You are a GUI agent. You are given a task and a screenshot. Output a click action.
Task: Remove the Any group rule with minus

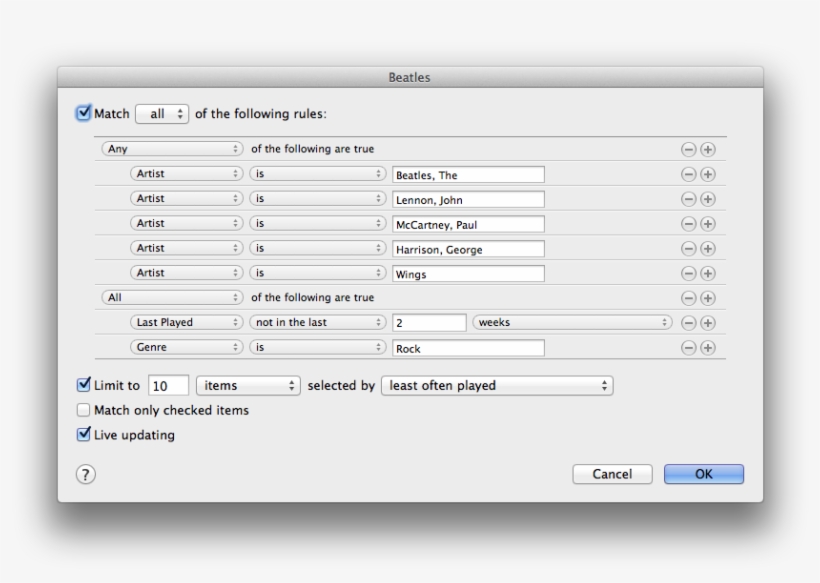(x=689, y=150)
